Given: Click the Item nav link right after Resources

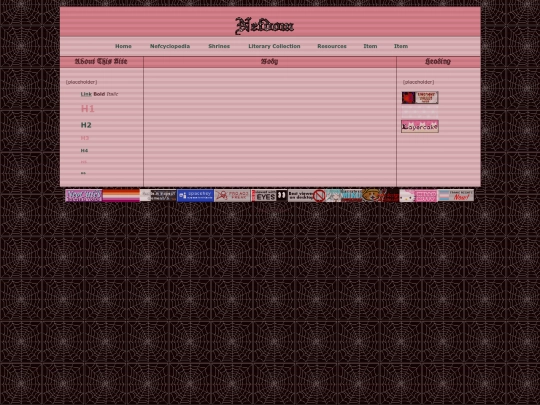Looking at the screenshot, I should 370,46.
